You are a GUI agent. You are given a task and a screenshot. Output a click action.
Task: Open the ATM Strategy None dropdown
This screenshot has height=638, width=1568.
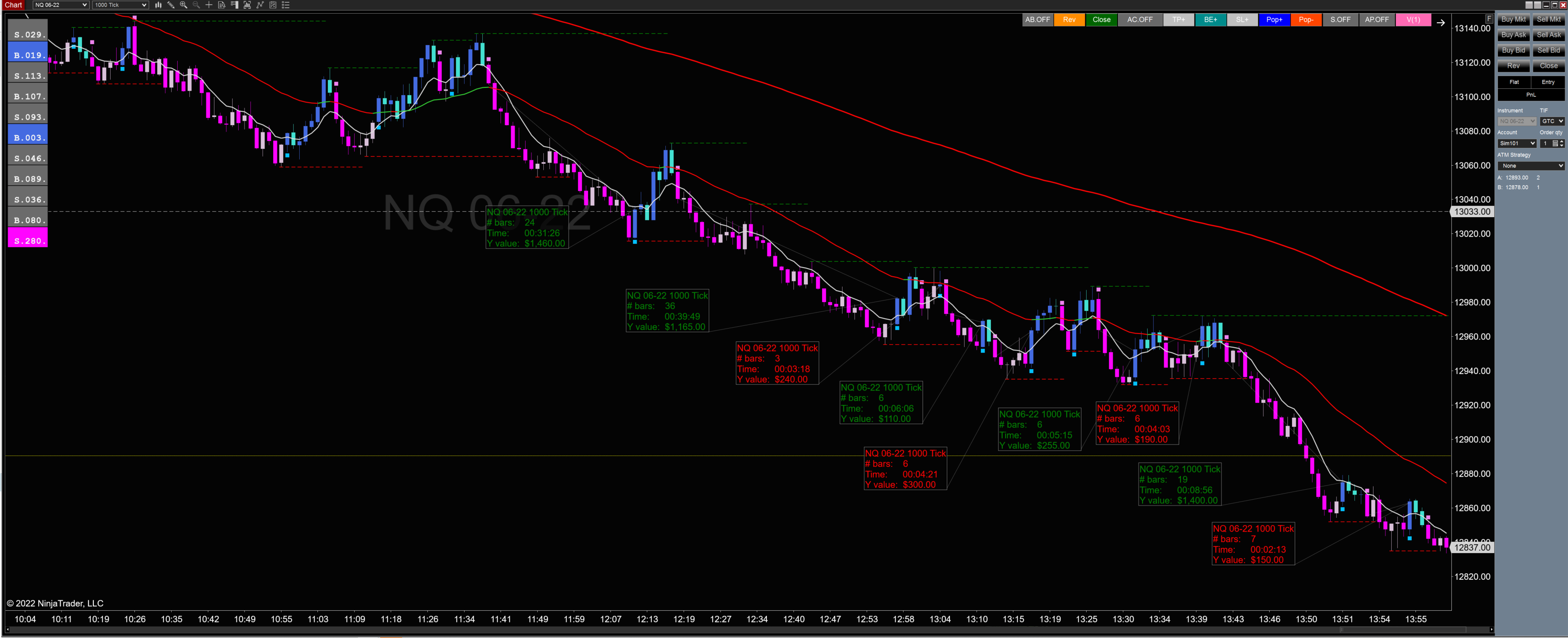1531,166
